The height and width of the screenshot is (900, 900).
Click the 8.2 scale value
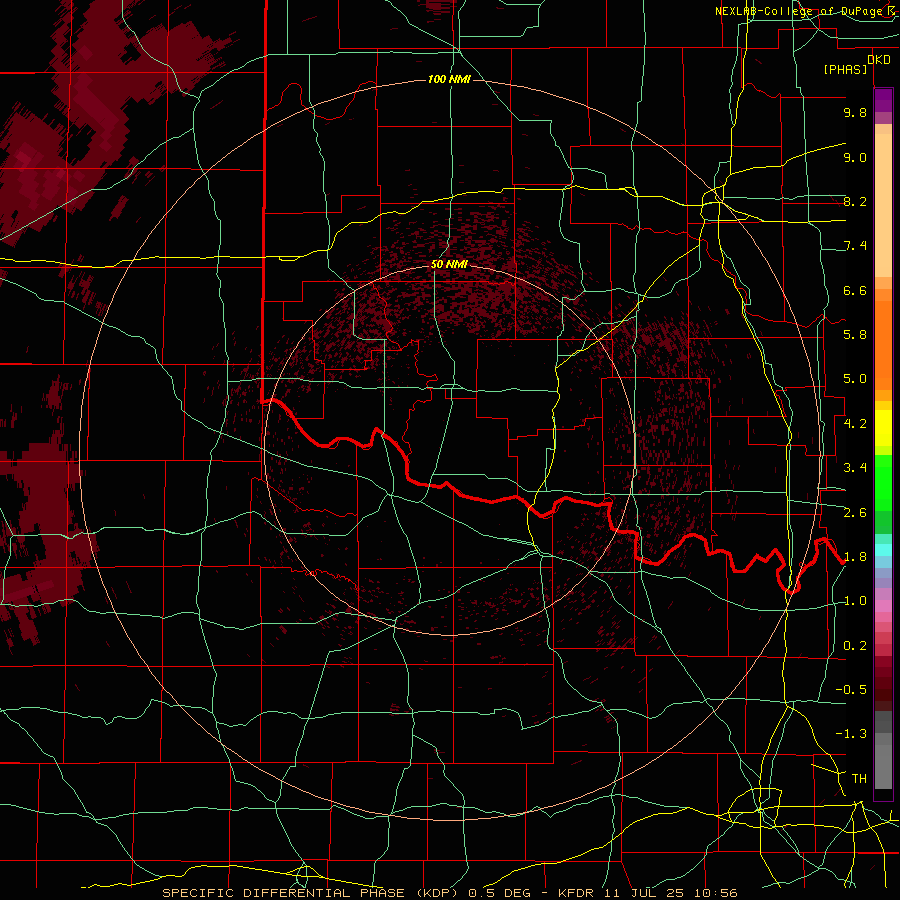coord(855,201)
